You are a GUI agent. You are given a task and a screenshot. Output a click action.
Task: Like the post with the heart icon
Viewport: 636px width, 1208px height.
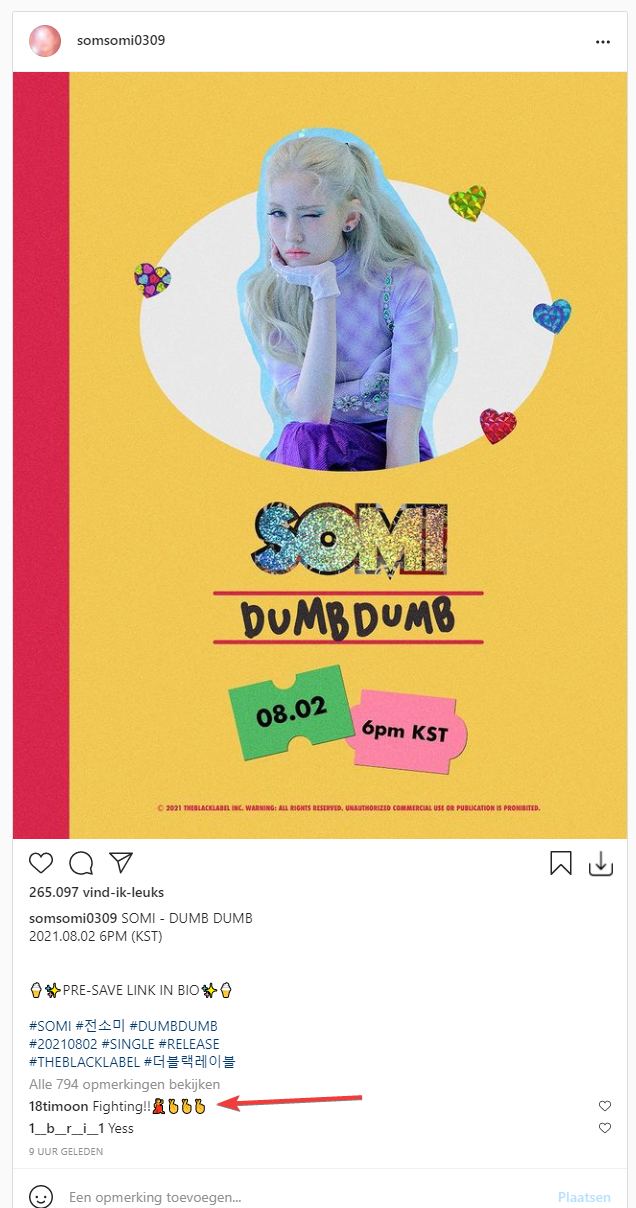pyautogui.click(x=41, y=863)
